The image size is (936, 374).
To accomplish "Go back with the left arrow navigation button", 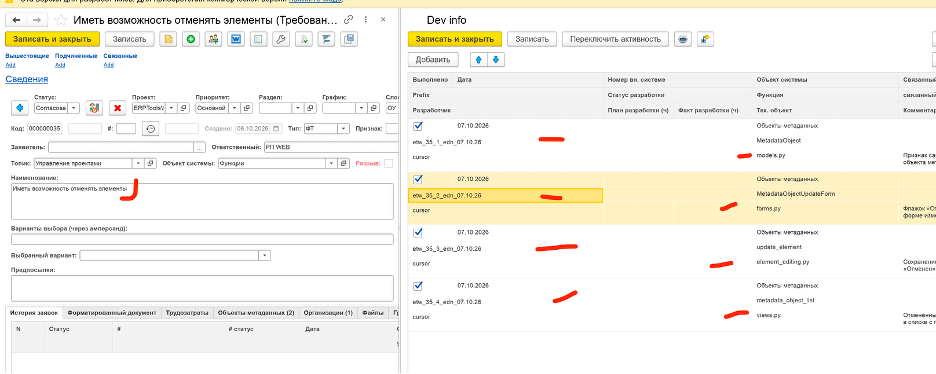I will point(16,20).
